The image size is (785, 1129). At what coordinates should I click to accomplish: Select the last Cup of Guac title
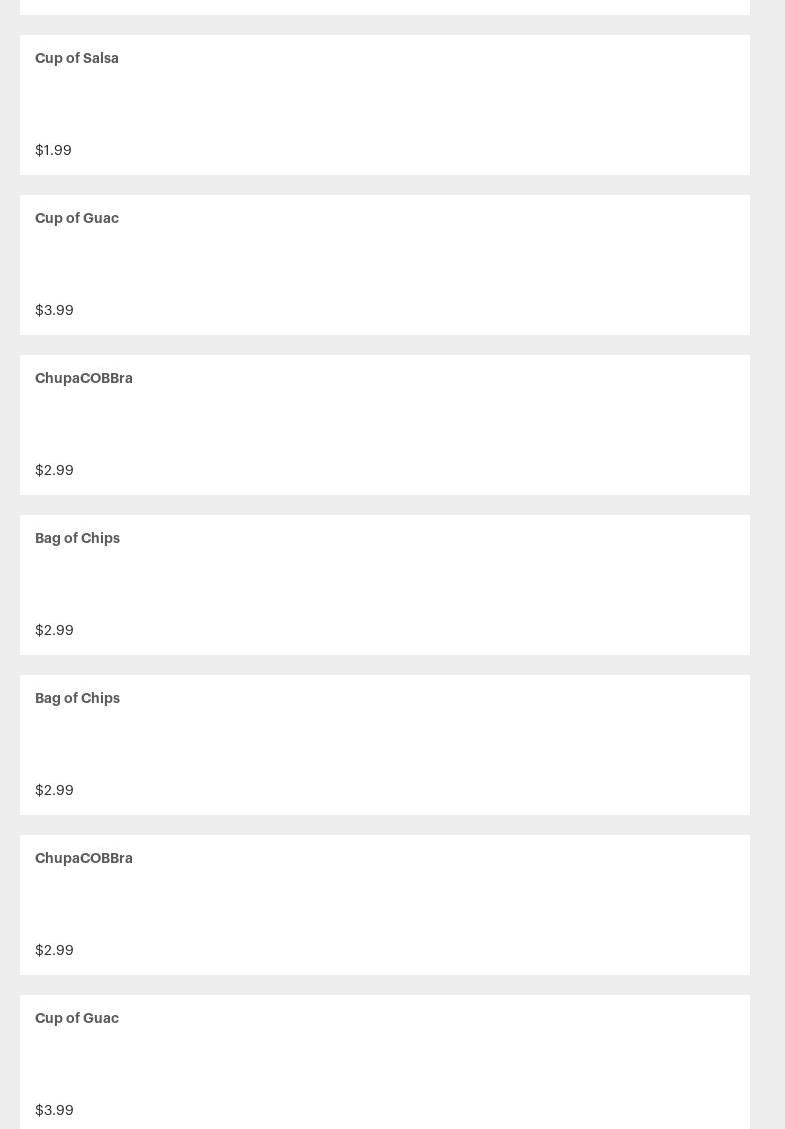pyautogui.click(x=77, y=1018)
